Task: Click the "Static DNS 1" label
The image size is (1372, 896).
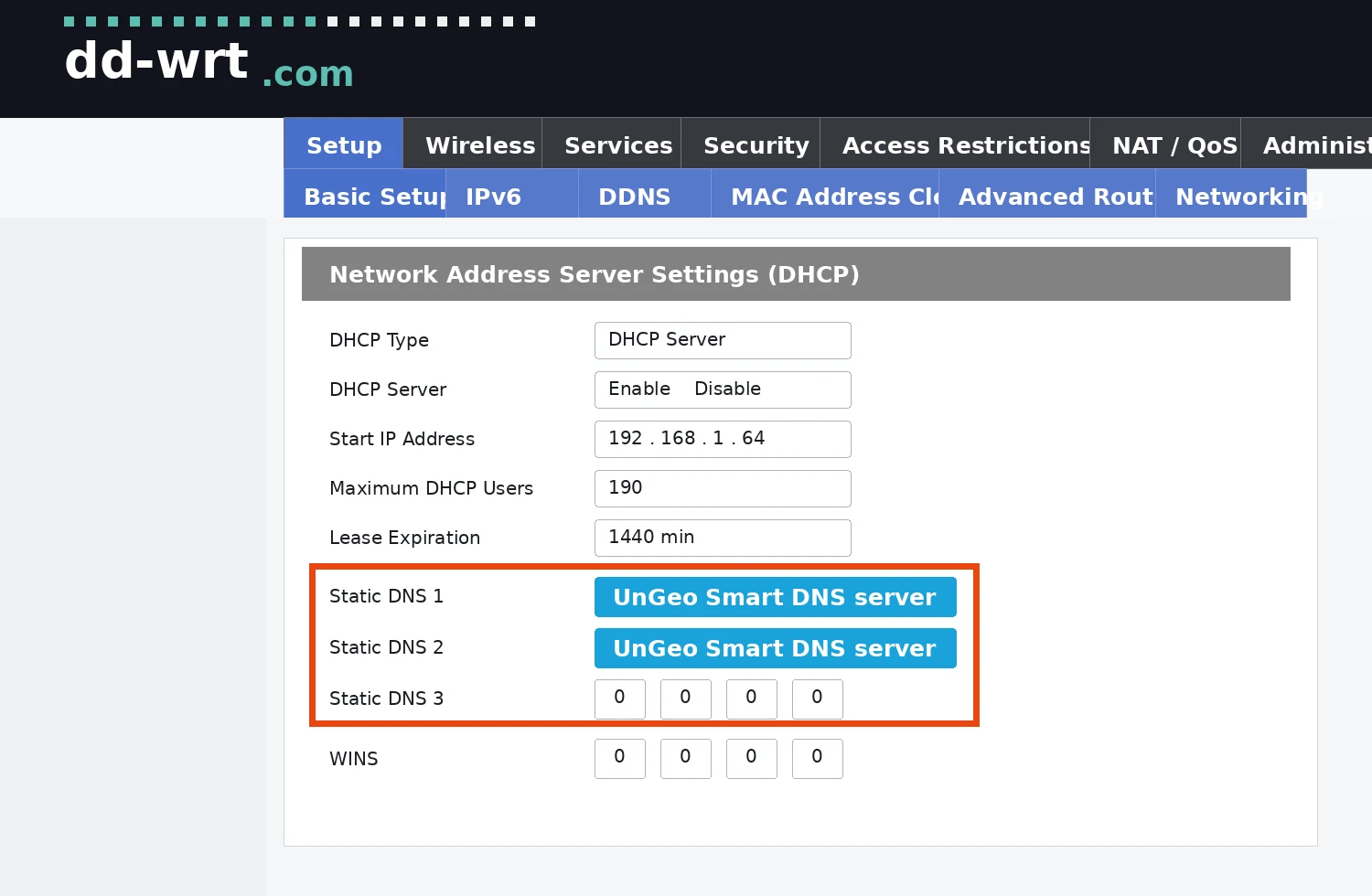Action: [386, 596]
